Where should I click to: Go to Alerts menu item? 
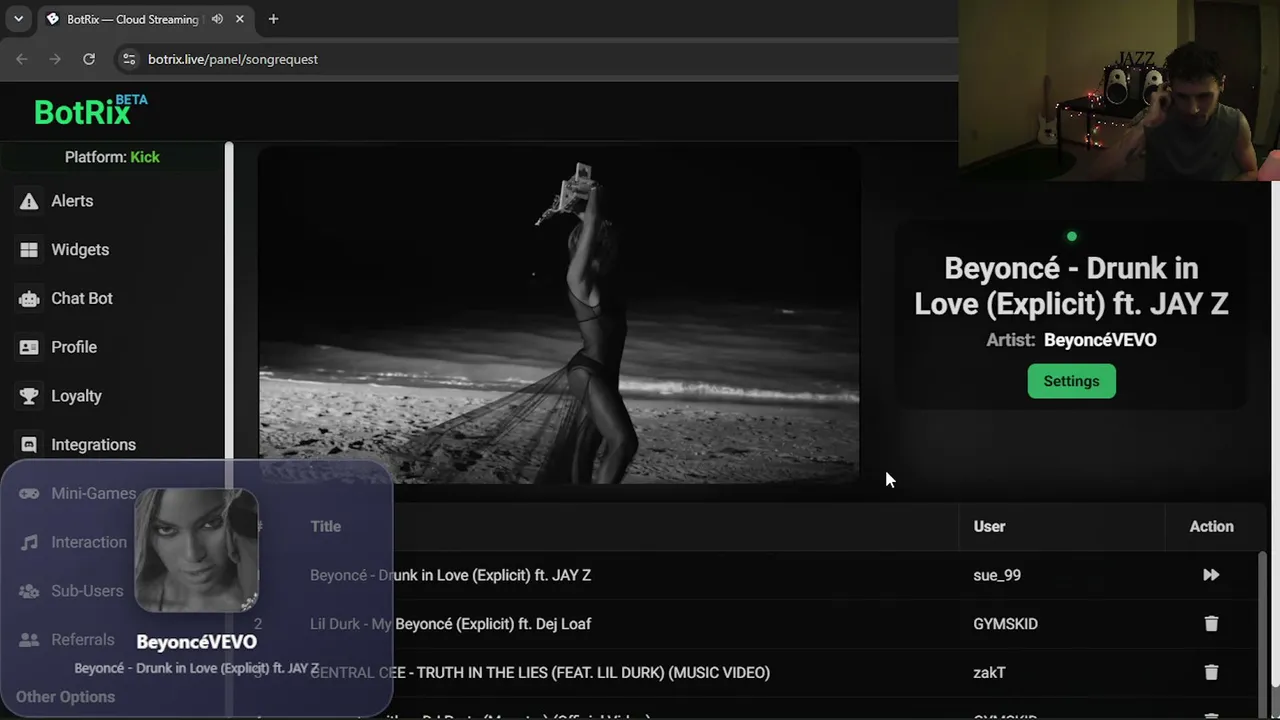(72, 201)
